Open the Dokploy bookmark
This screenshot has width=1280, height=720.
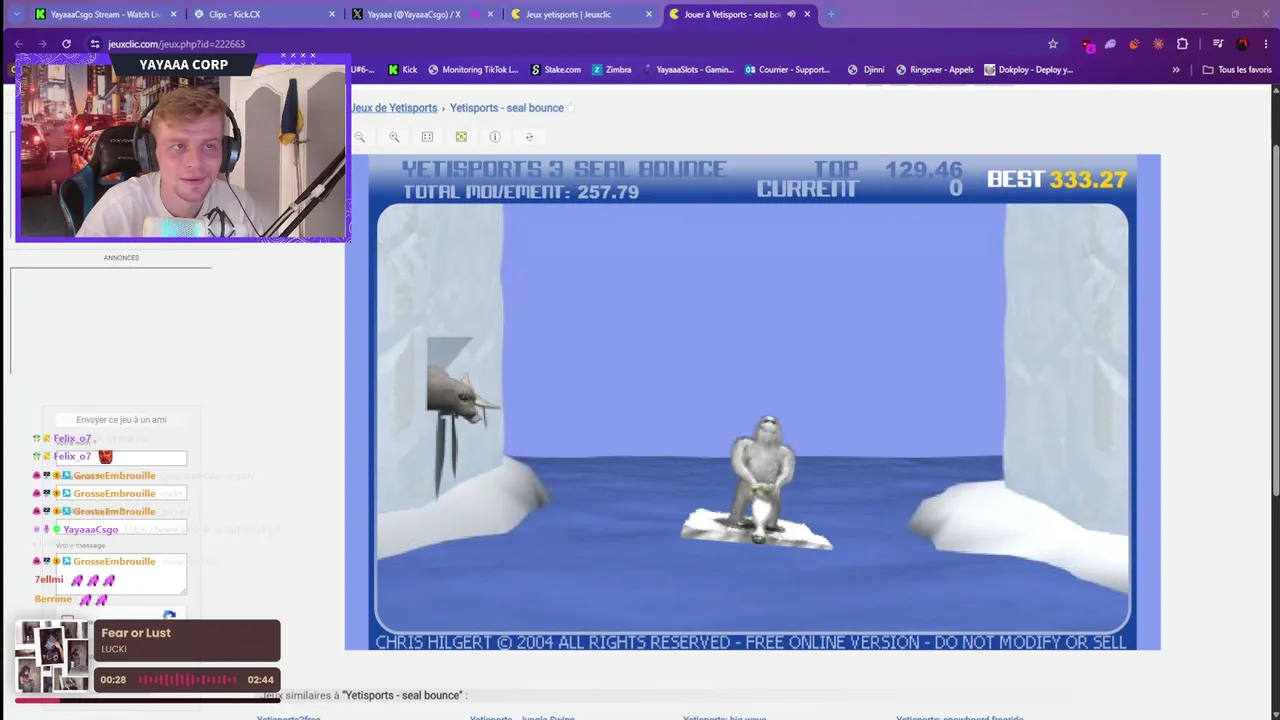pyautogui.click(x=1029, y=70)
